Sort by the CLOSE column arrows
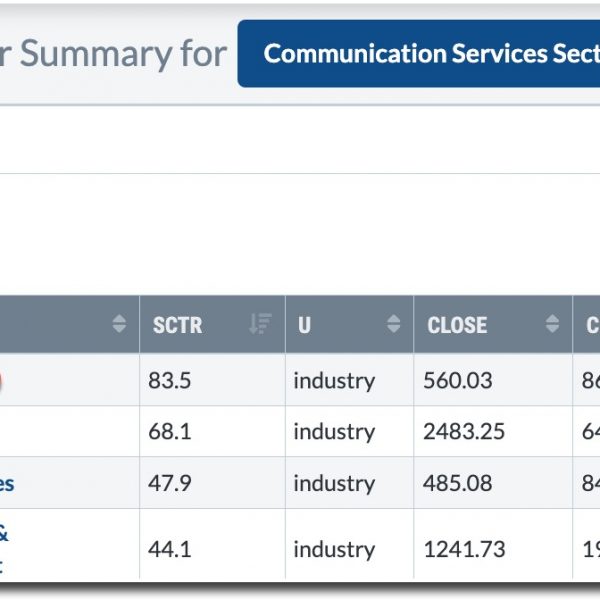Screen dimensions: 600x600 click(x=552, y=324)
